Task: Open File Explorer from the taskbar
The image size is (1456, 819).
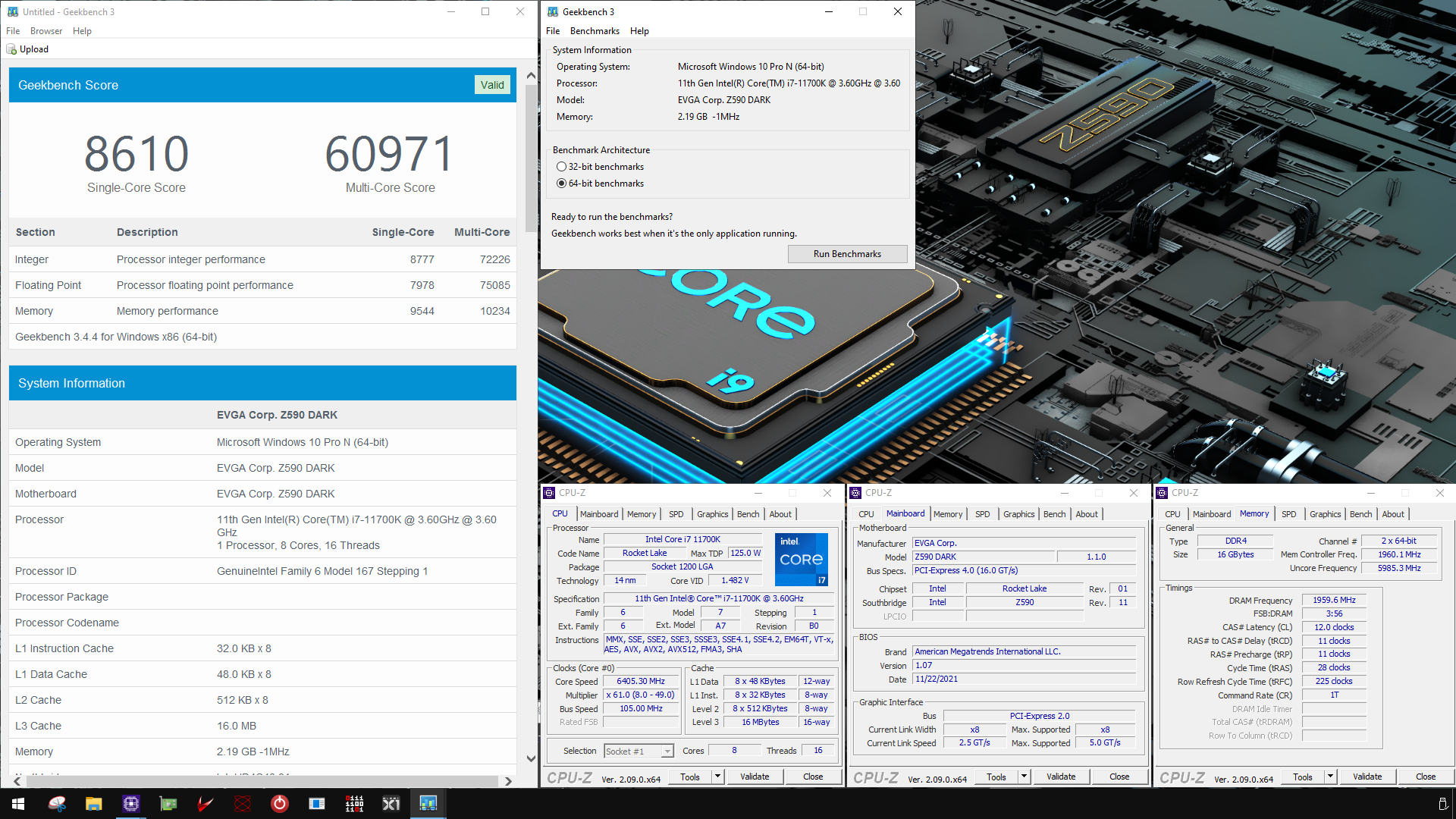Action: coord(94,804)
